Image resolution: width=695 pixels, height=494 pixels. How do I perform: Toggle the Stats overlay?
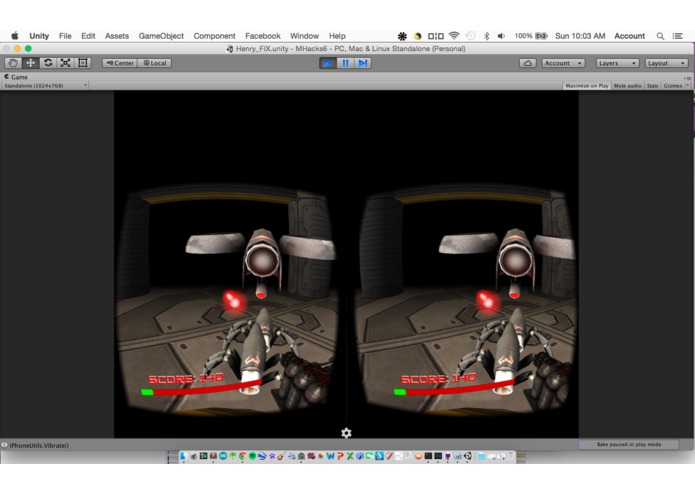(652, 86)
